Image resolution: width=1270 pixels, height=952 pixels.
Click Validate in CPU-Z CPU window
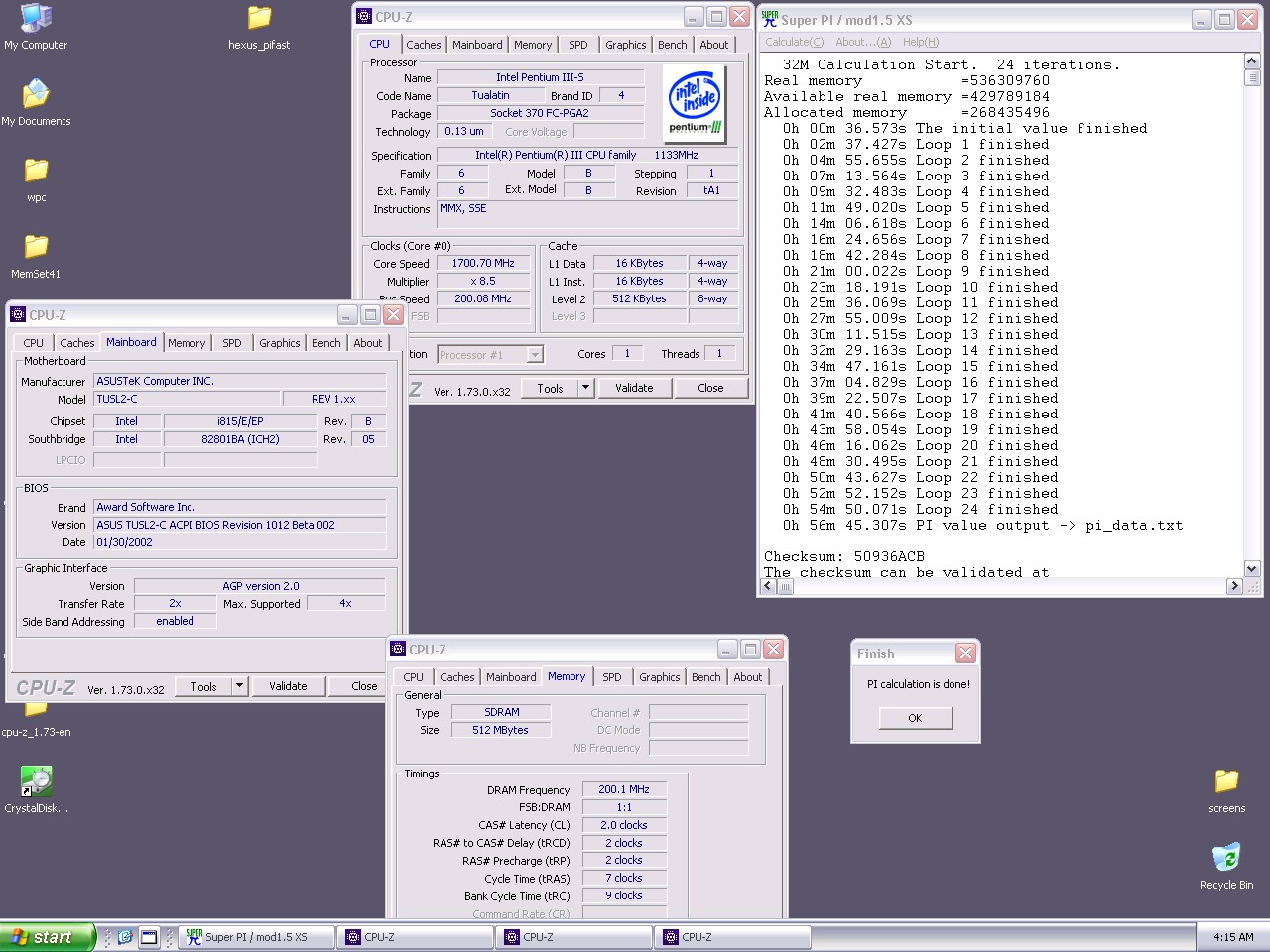coord(634,388)
